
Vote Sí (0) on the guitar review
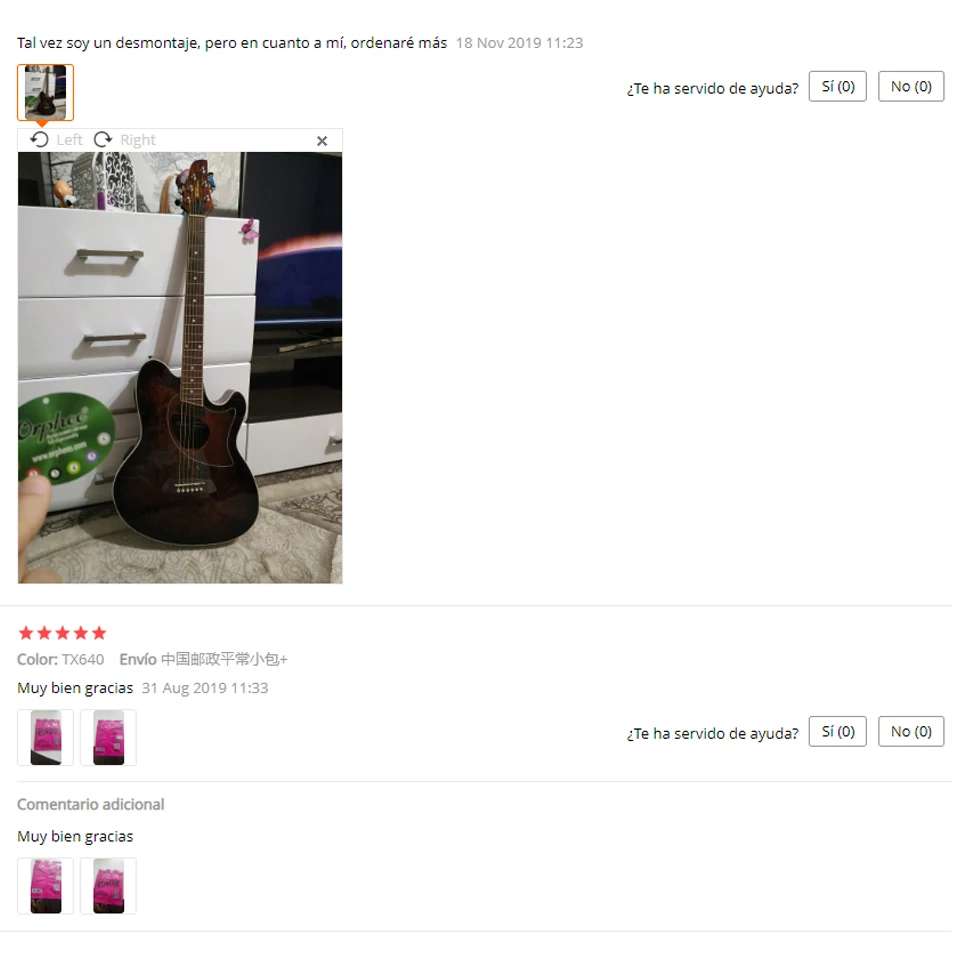tap(838, 86)
